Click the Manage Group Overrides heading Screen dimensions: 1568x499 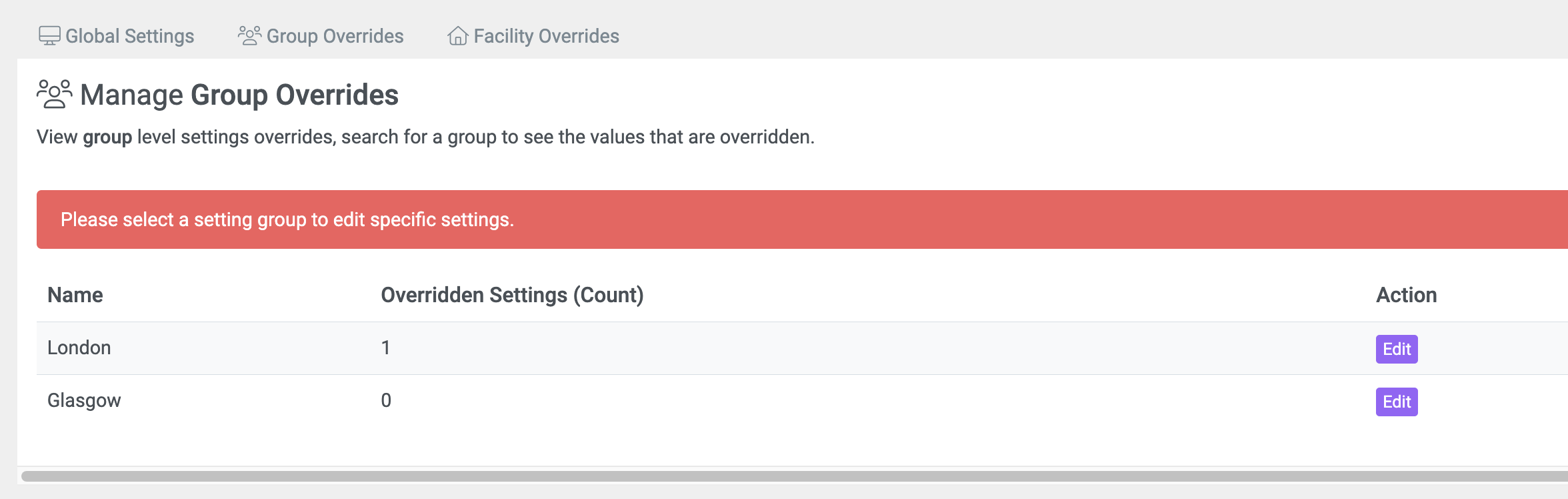point(239,95)
